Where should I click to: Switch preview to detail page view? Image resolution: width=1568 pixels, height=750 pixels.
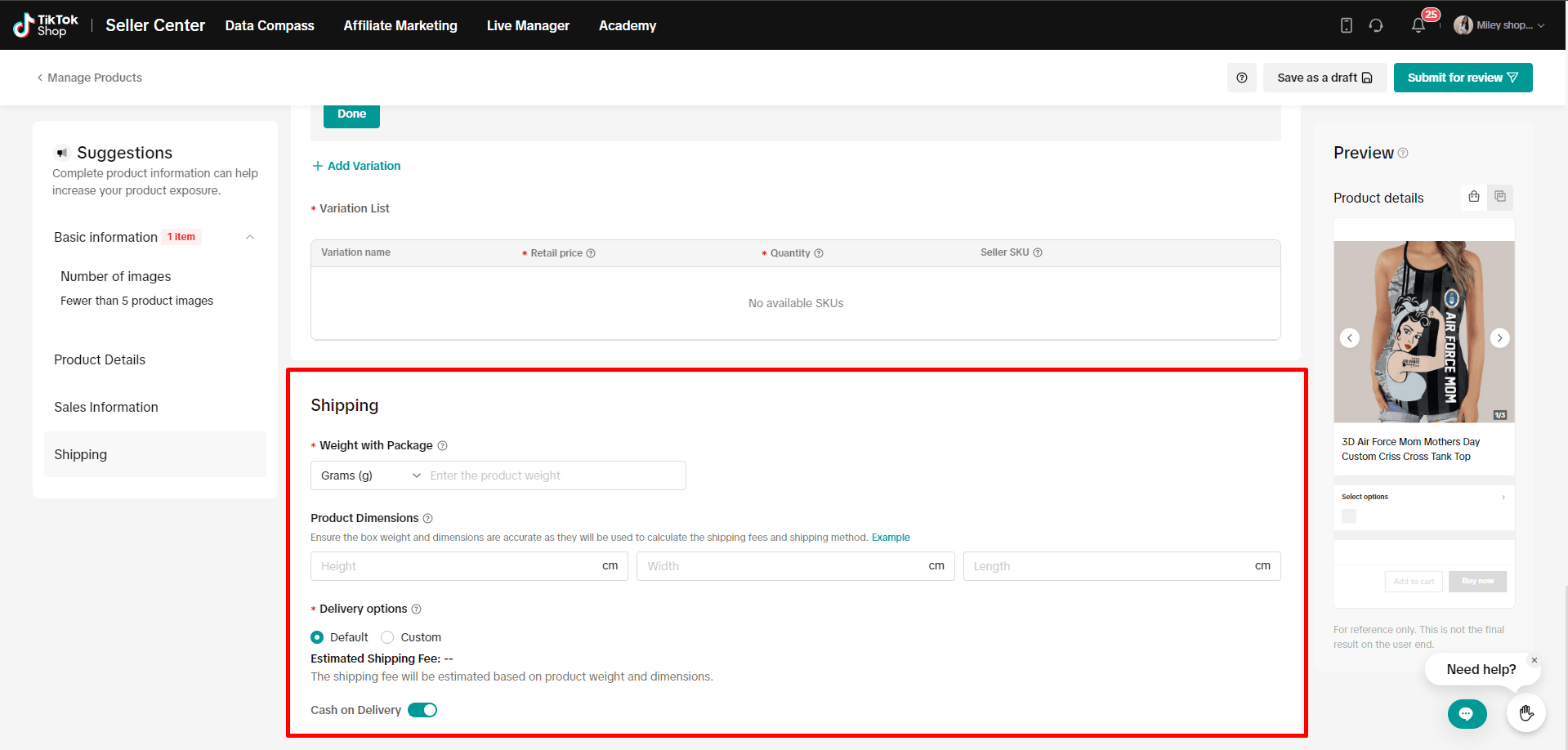click(1500, 197)
